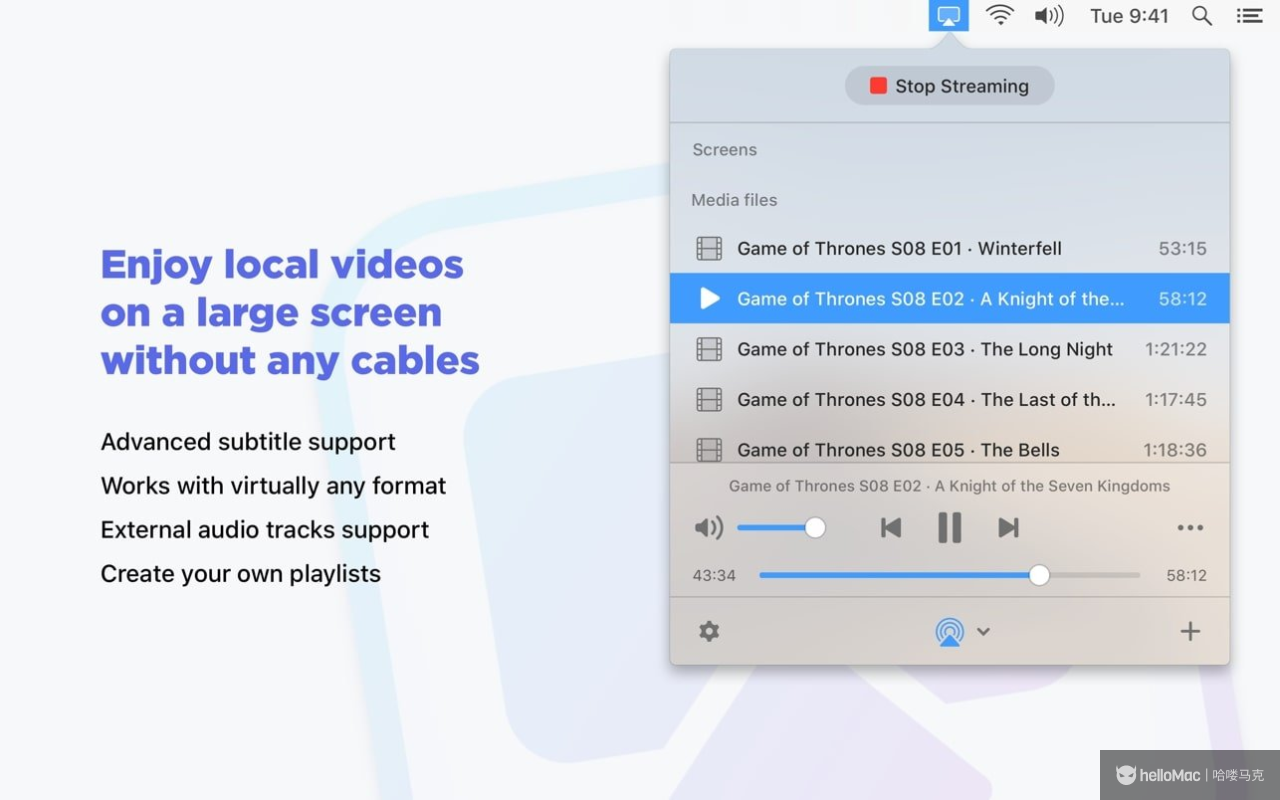Click total time 58:12 beside the progress bar
Screen dimensions: 1280x800
pos(1186,576)
